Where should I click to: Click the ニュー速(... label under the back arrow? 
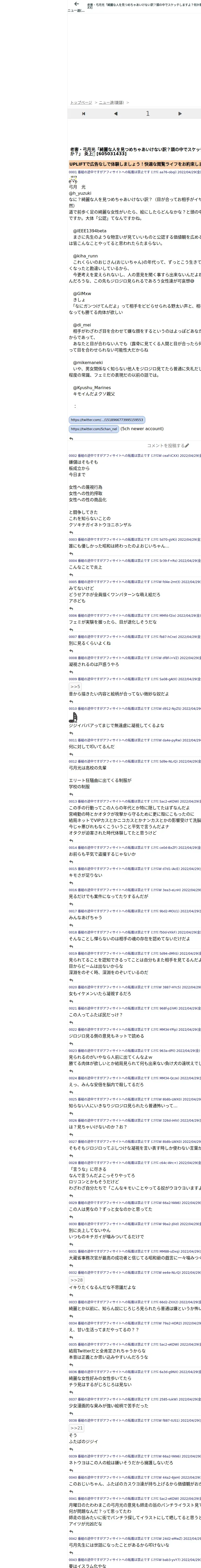point(76,10)
